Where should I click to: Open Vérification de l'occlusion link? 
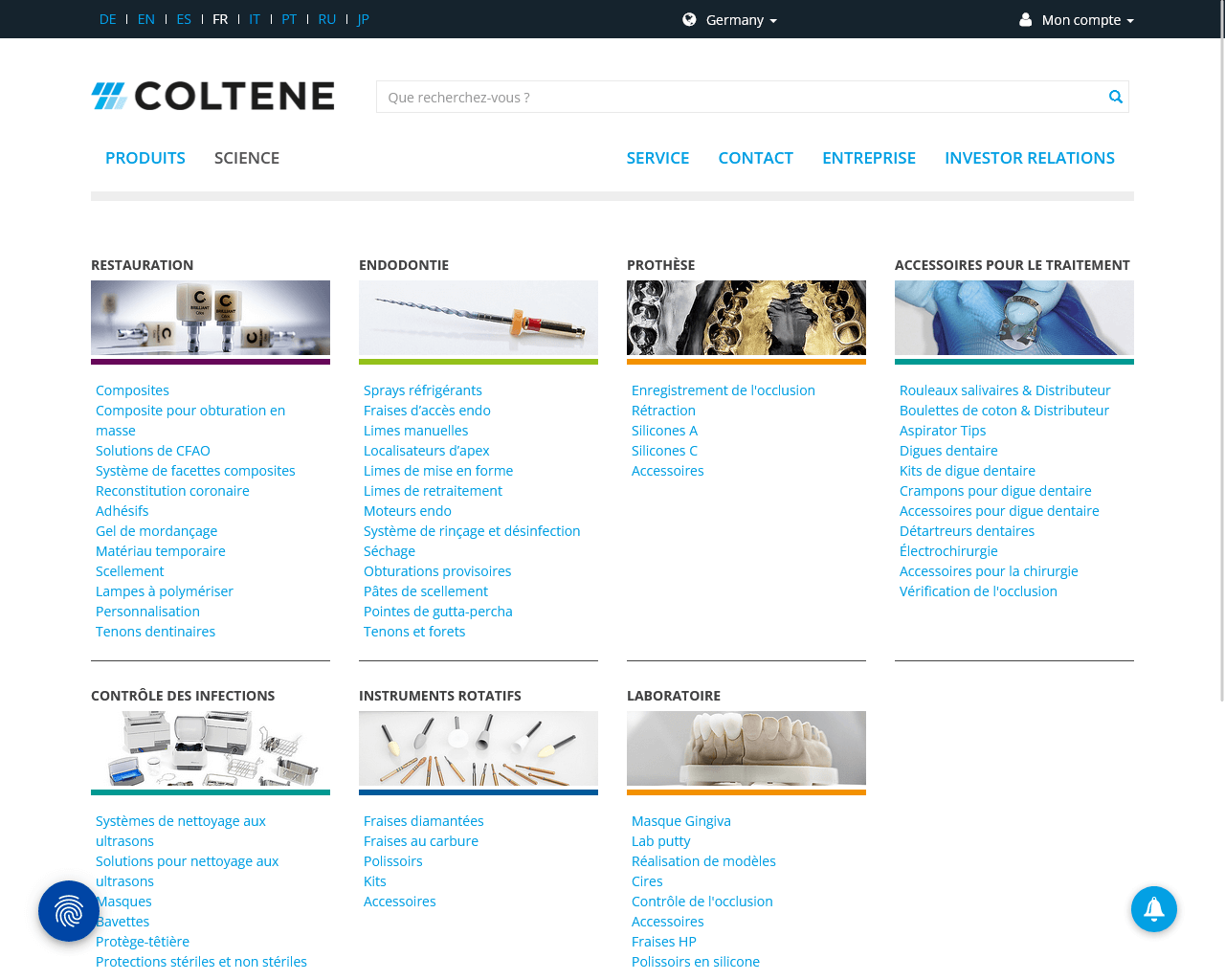tap(978, 591)
